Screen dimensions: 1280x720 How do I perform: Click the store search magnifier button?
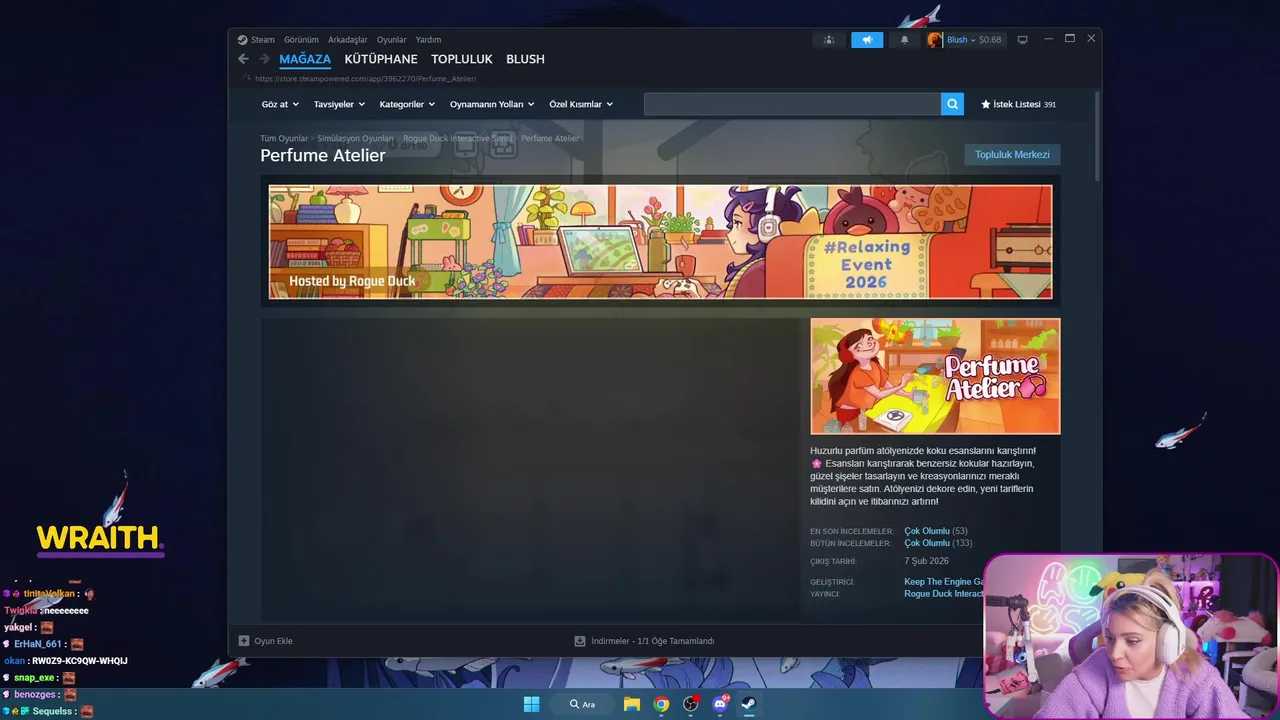pyautogui.click(x=952, y=104)
